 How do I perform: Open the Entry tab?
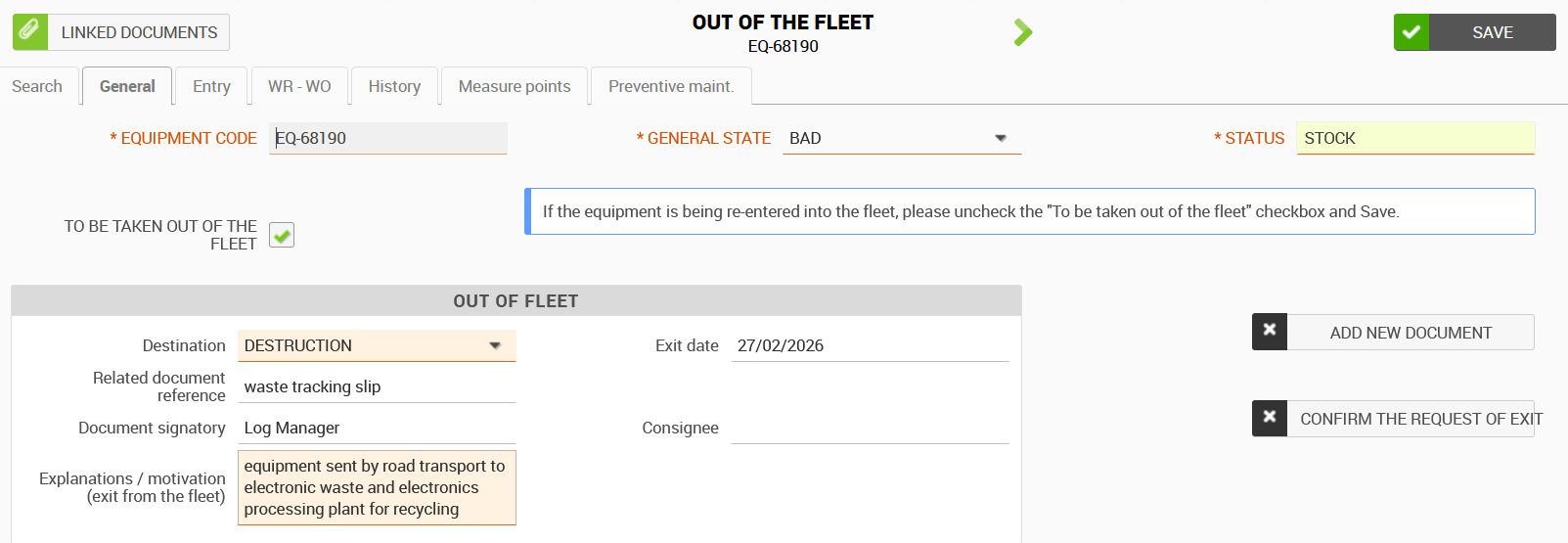click(211, 86)
